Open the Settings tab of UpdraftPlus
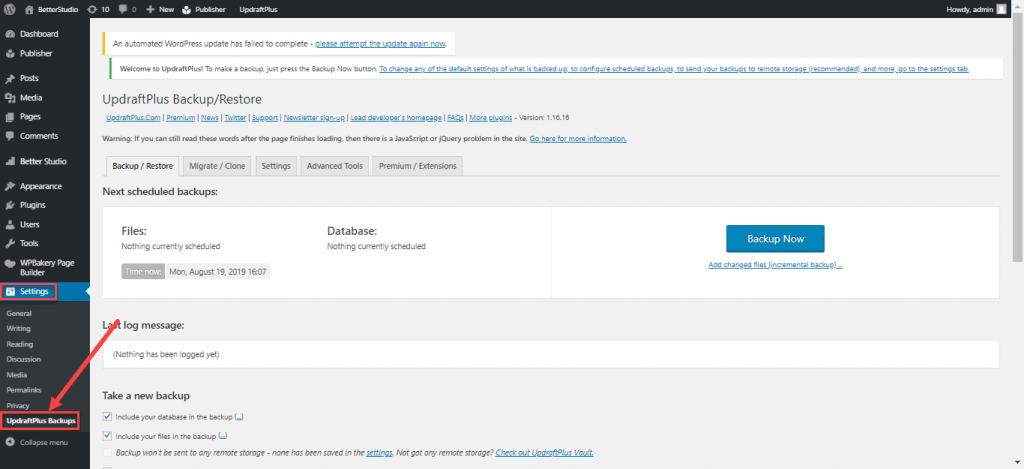Viewport: 1024px width, 469px height. coord(276,166)
